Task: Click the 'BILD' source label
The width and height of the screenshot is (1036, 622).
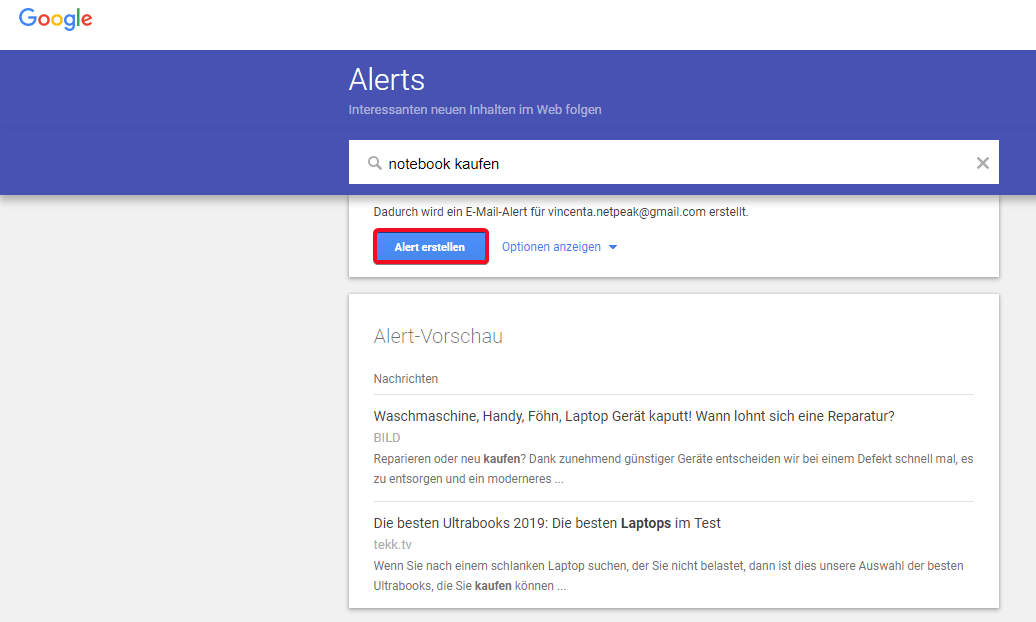Action: click(x=387, y=438)
